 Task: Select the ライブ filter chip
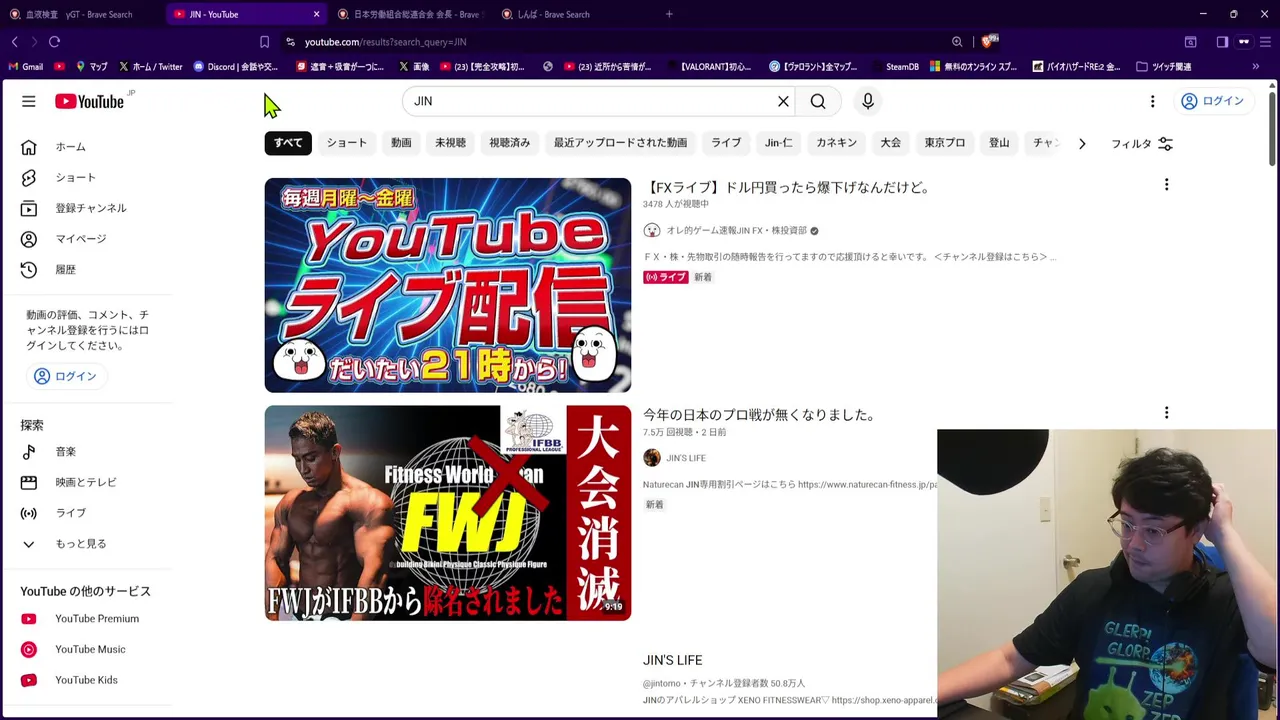[x=726, y=143]
